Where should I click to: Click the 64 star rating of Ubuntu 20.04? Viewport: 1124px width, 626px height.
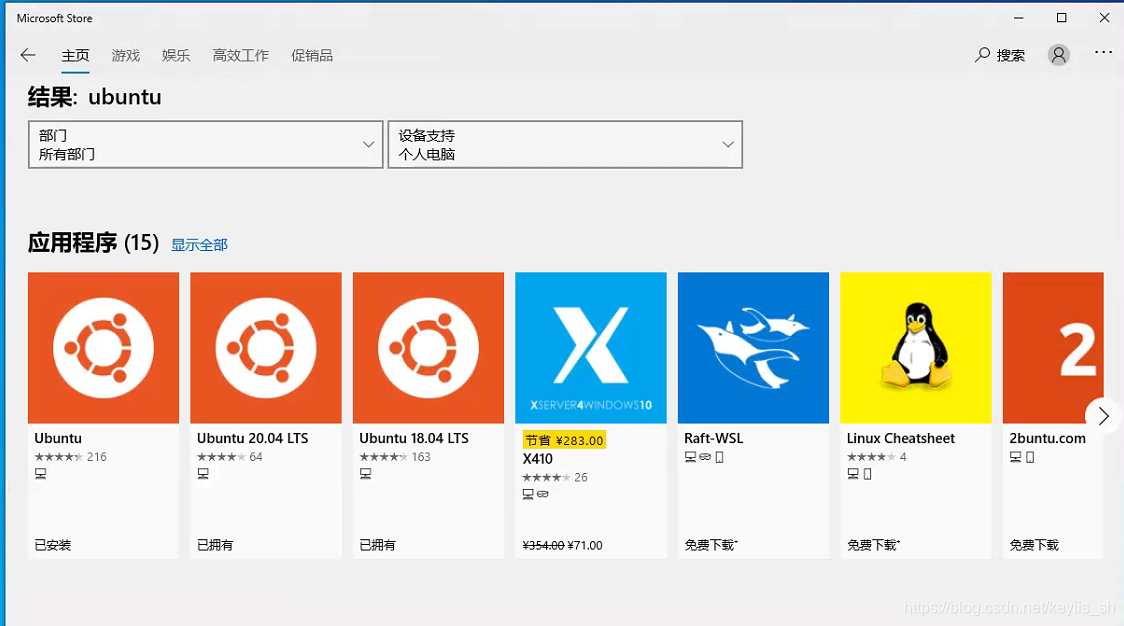click(x=229, y=457)
